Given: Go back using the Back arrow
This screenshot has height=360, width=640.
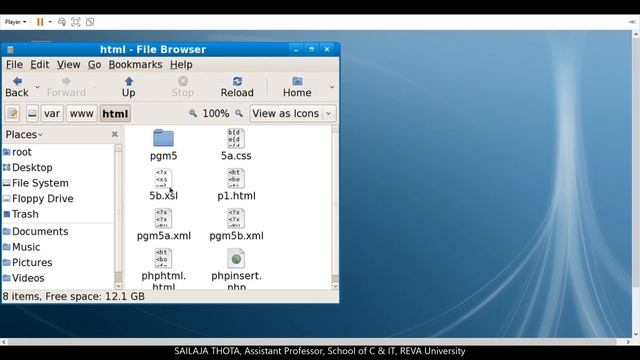Looking at the screenshot, I should pos(17,87).
